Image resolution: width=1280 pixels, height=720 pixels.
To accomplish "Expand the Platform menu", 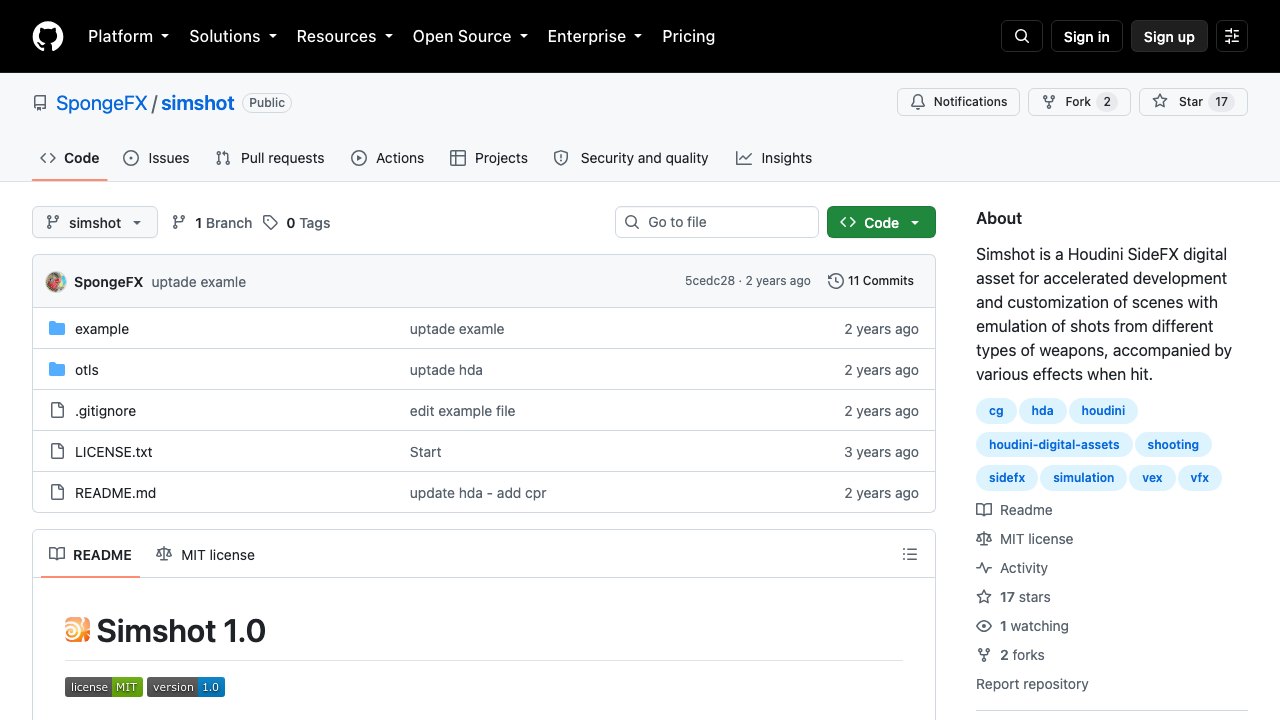I will 128,36.
